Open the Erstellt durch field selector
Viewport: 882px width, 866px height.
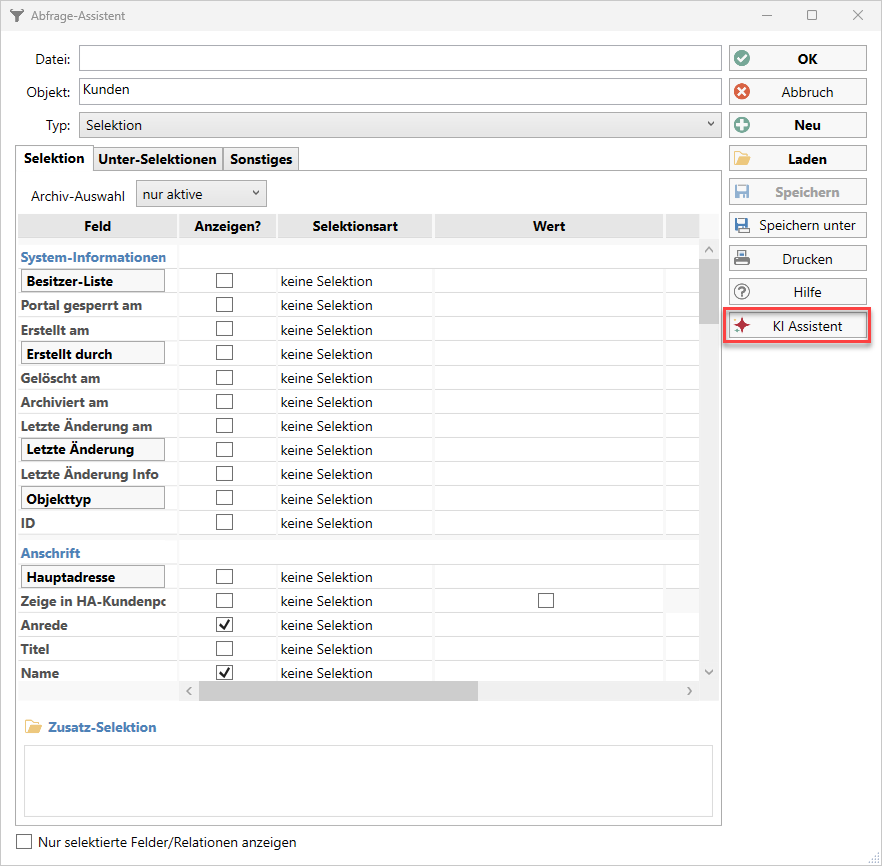[93, 354]
